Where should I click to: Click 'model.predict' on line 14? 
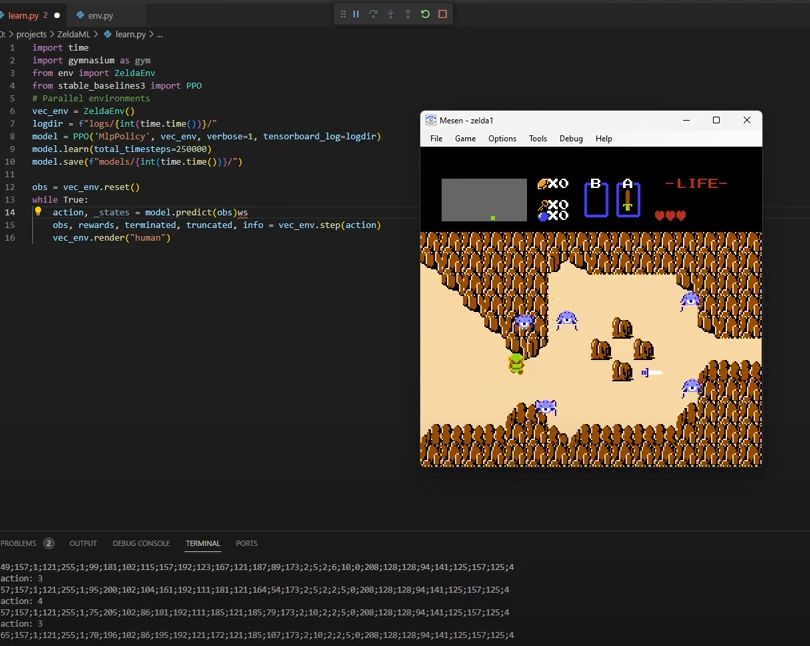(x=178, y=212)
